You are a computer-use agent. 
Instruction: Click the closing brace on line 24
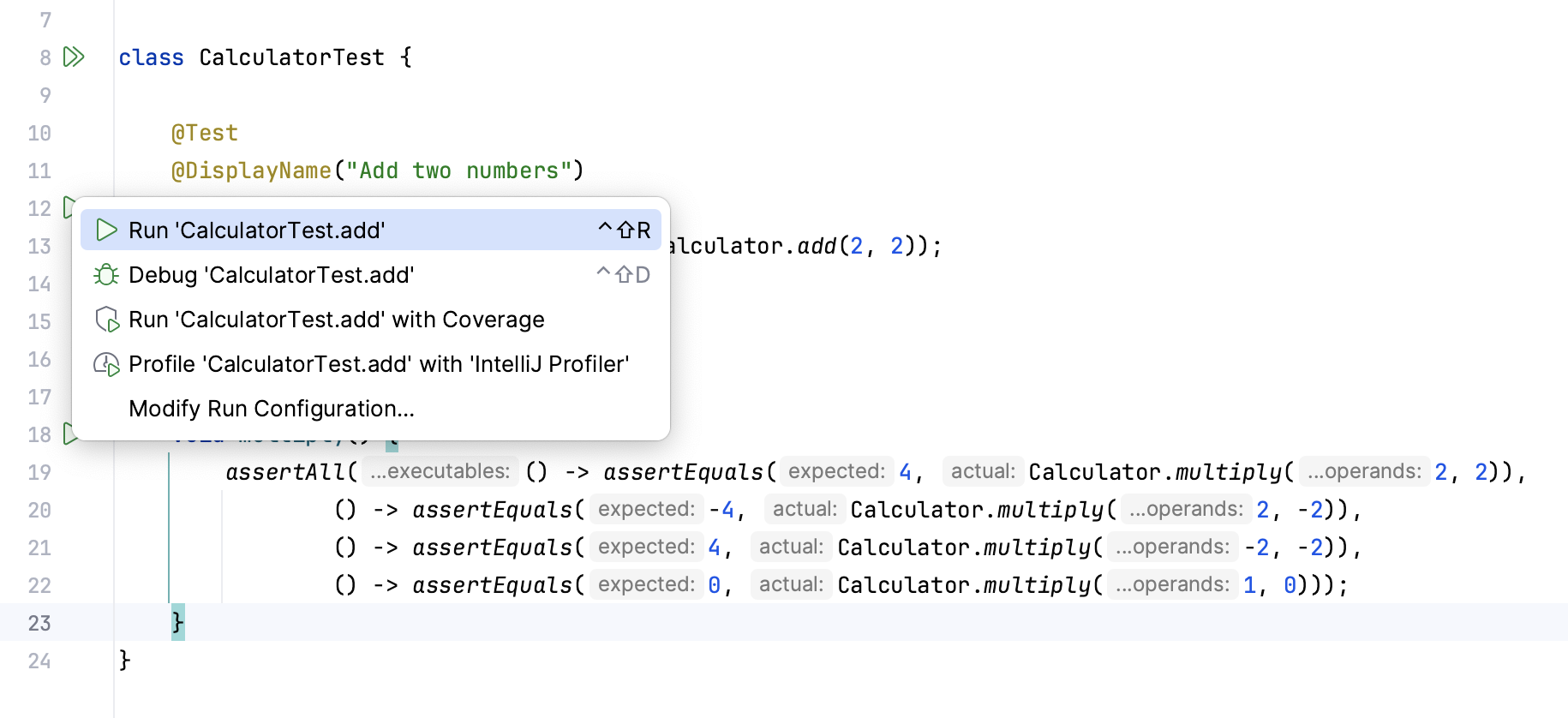125,660
